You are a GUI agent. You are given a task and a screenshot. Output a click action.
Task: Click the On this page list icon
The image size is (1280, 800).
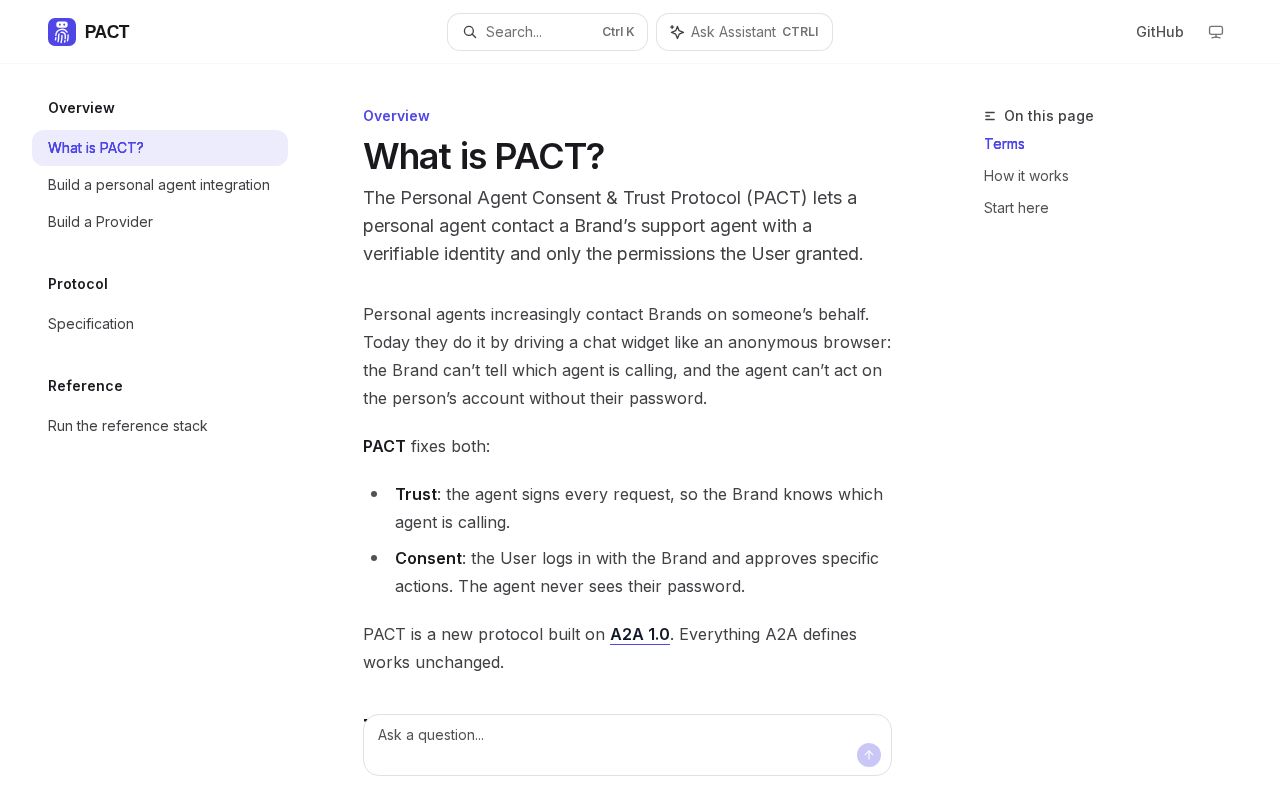click(990, 116)
